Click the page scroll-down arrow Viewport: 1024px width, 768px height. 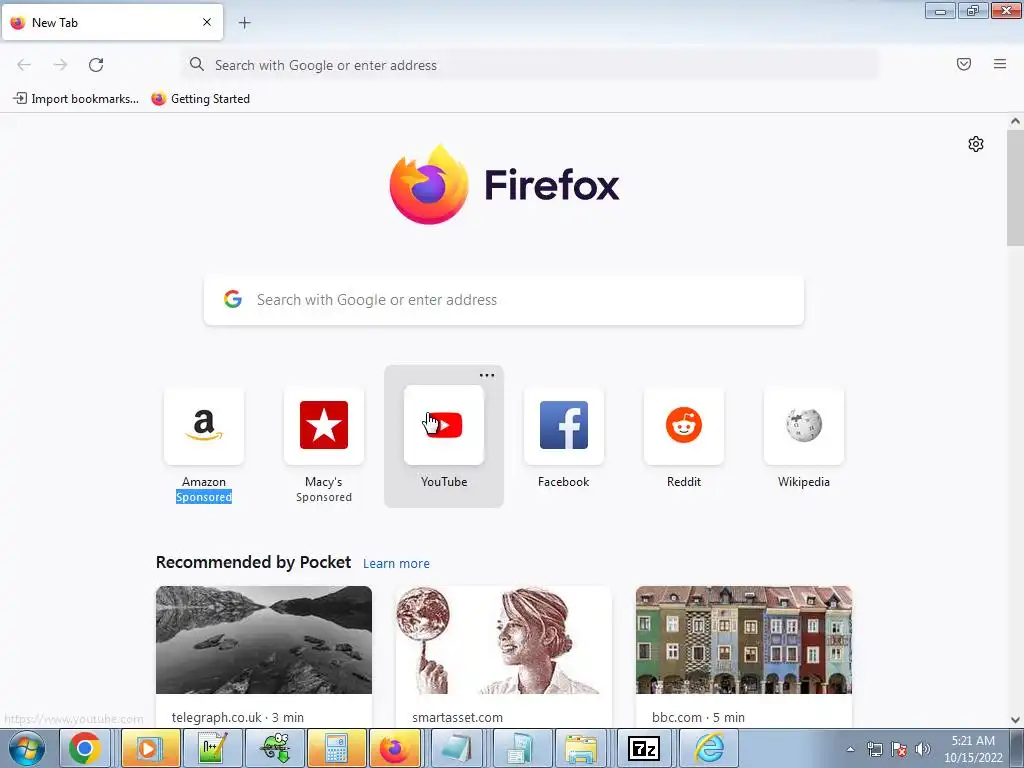(x=1015, y=720)
